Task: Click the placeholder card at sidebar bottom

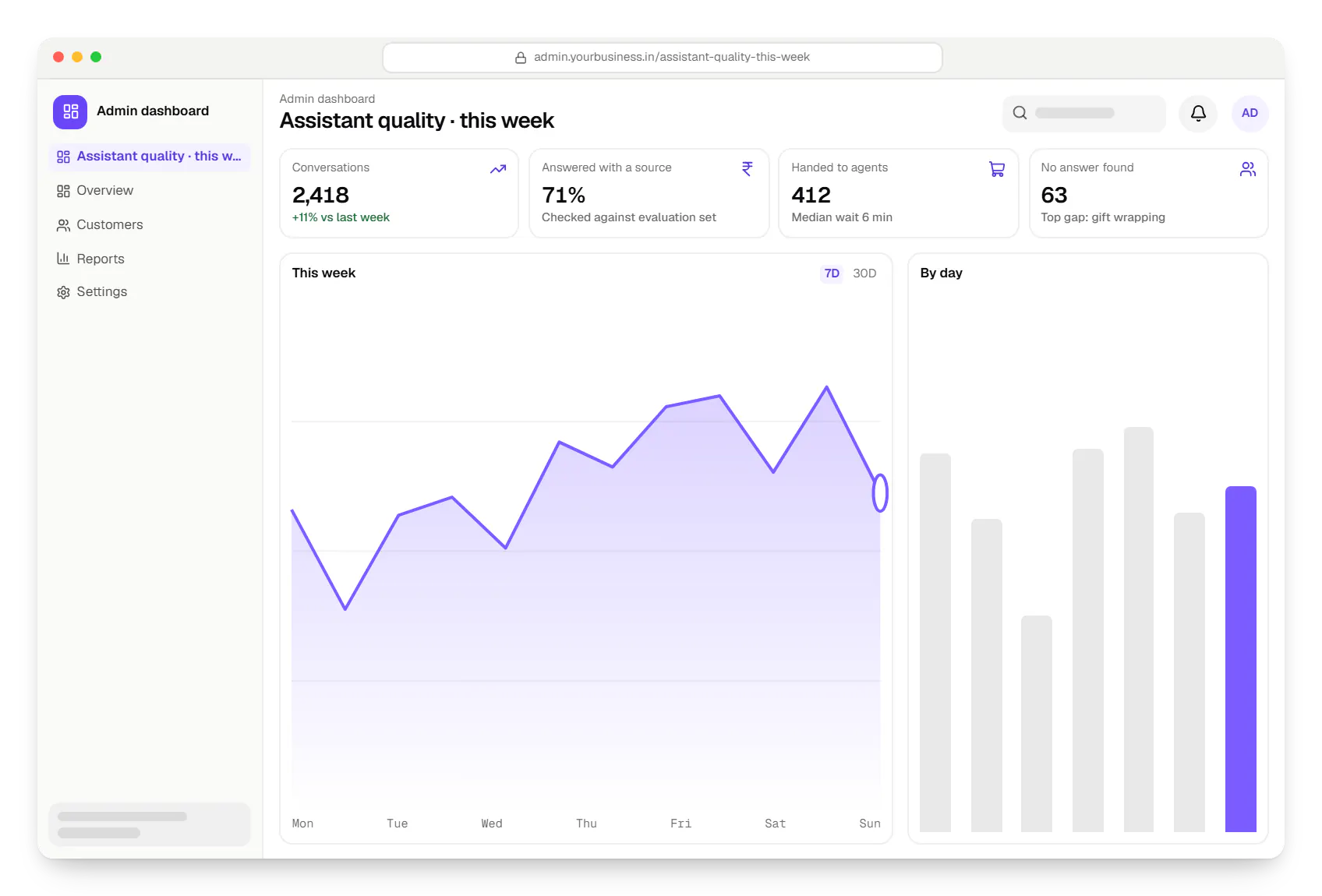Action: 150,824
